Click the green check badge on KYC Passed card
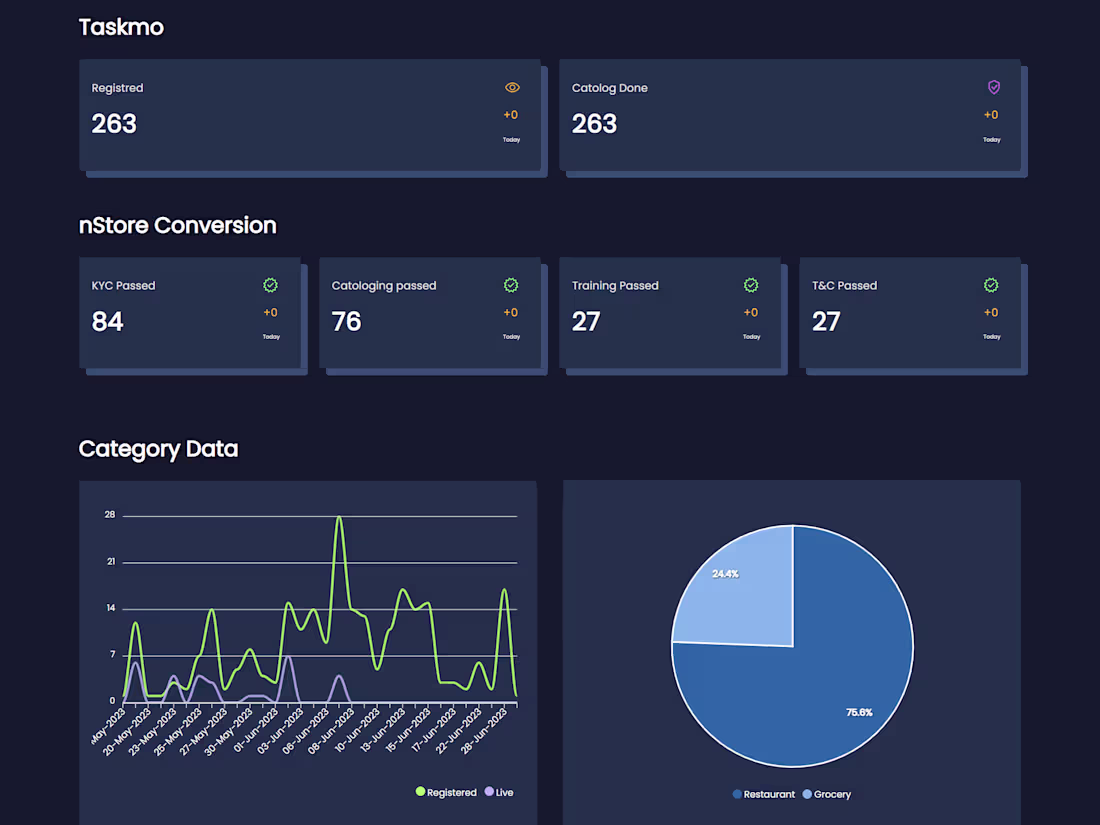This screenshot has height=825, width=1100. tap(270, 285)
